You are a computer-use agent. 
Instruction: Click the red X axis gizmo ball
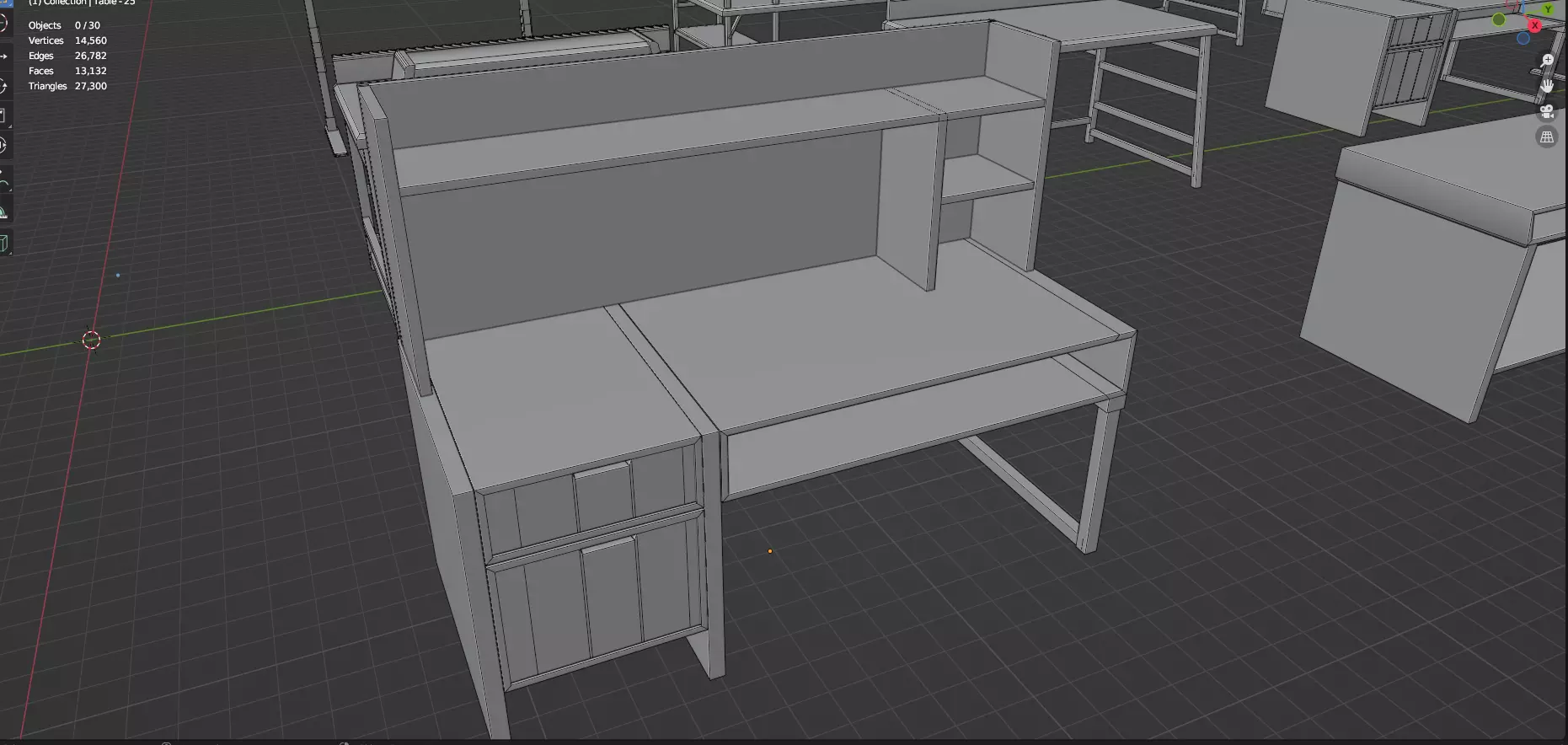1535,26
